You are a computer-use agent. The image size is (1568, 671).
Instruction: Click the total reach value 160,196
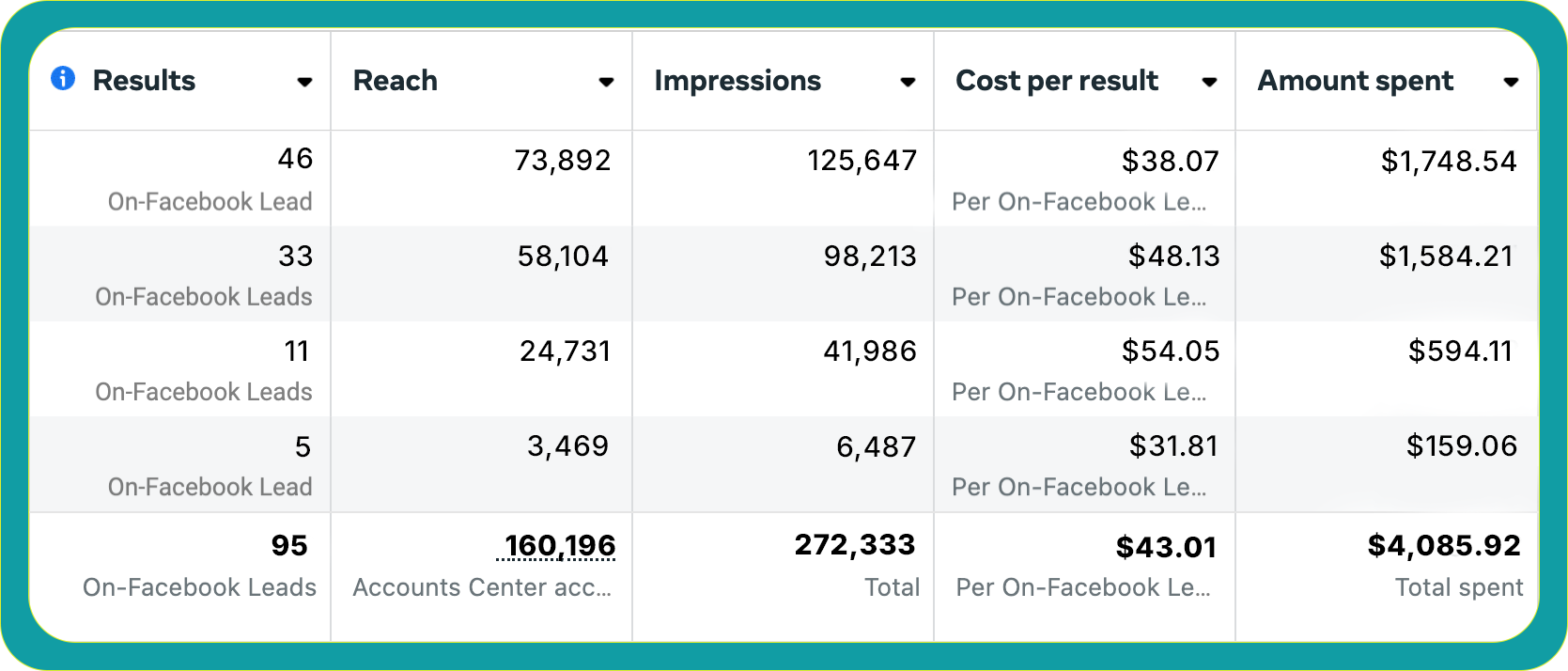(560, 546)
